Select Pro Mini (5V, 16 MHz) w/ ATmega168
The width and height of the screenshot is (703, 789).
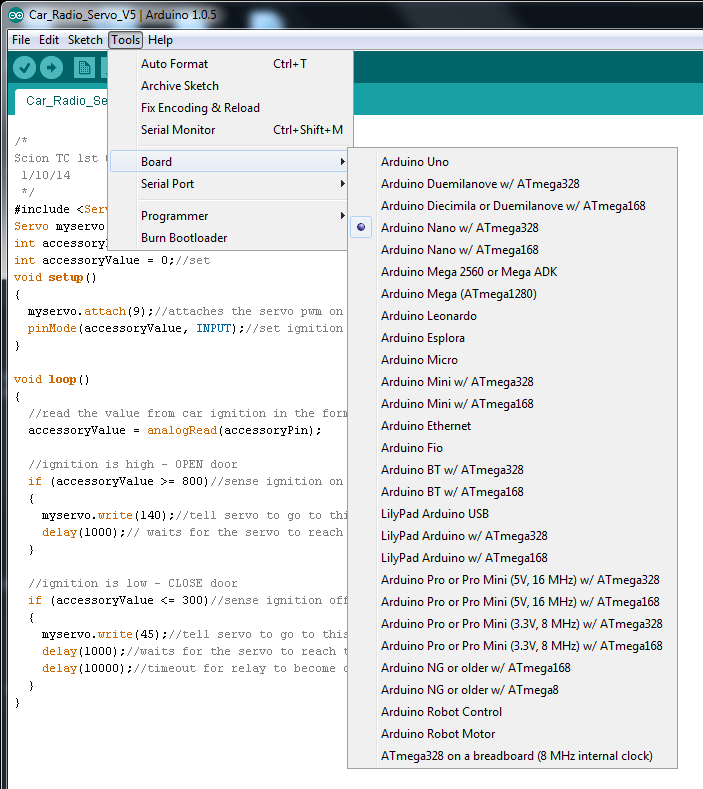pyautogui.click(x=512, y=602)
